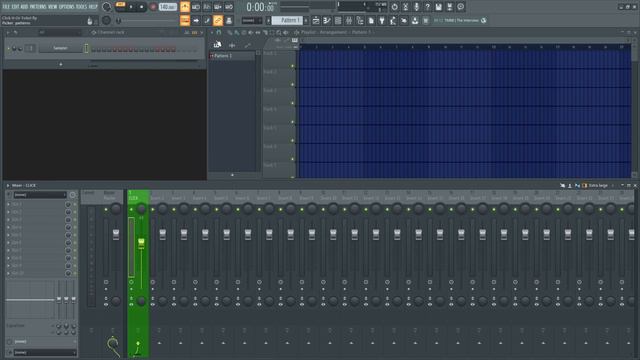Arm the red record button

click(153, 7)
